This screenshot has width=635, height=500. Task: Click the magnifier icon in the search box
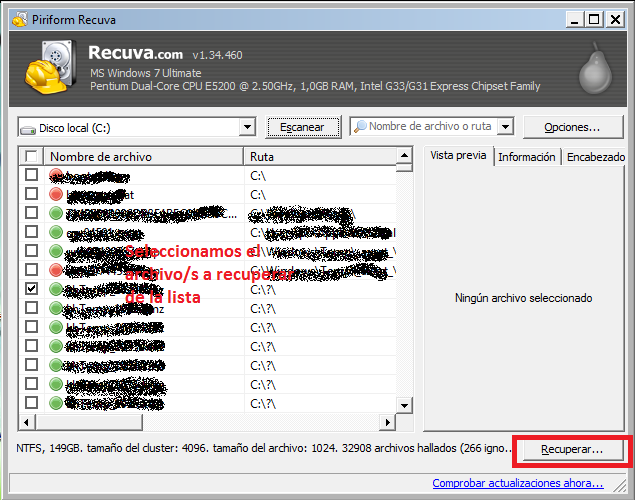[359, 127]
